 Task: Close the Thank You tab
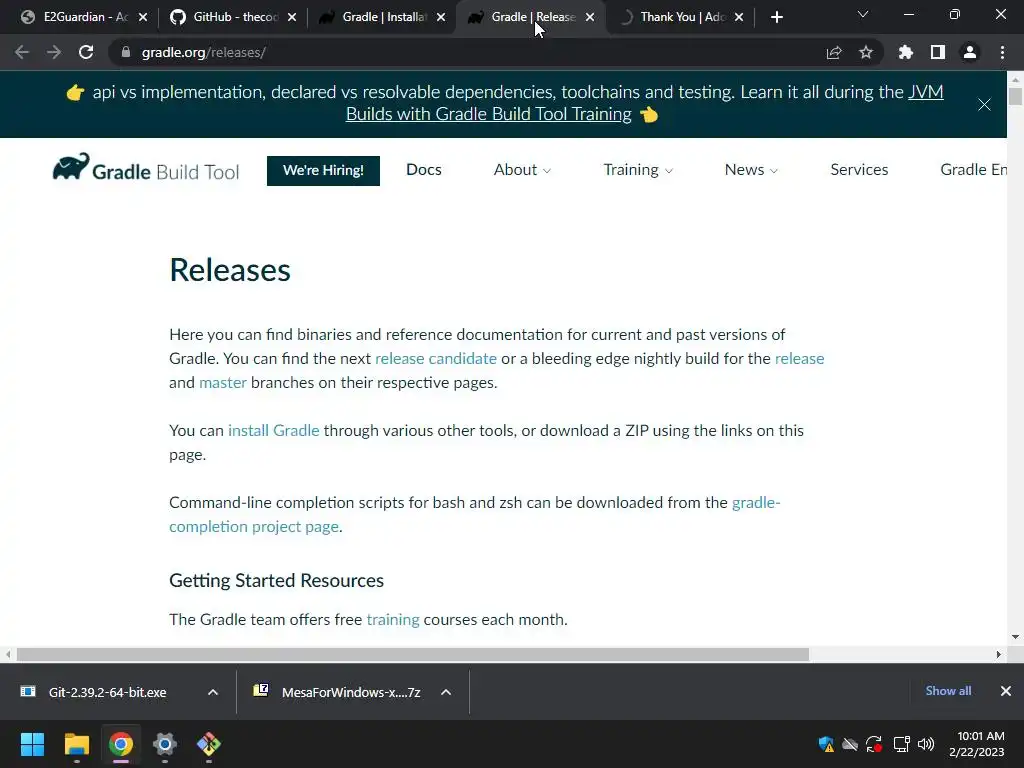point(739,17)
